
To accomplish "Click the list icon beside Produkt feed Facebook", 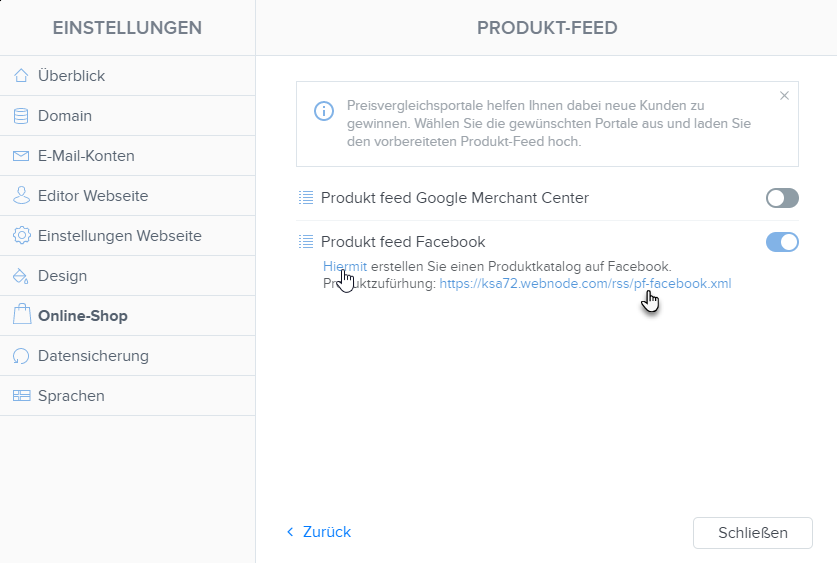I will click(306, 242).
